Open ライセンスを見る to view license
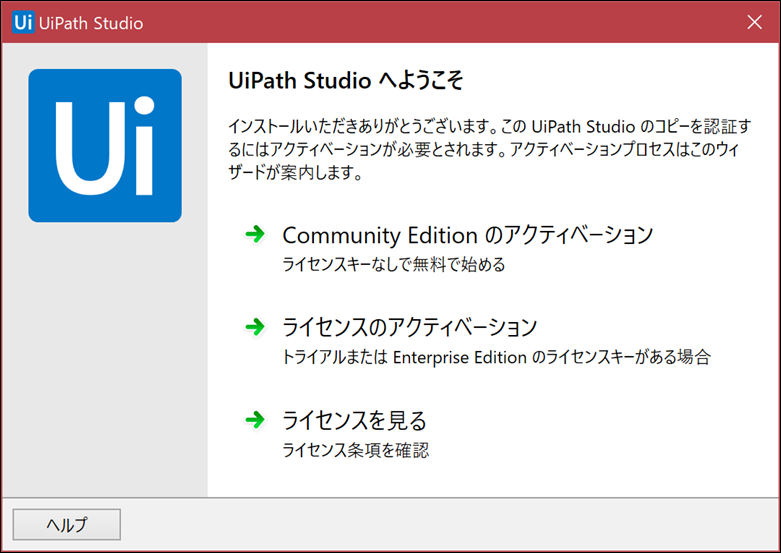This screenshot has height=553, width=781. click(x=354, y=420)
